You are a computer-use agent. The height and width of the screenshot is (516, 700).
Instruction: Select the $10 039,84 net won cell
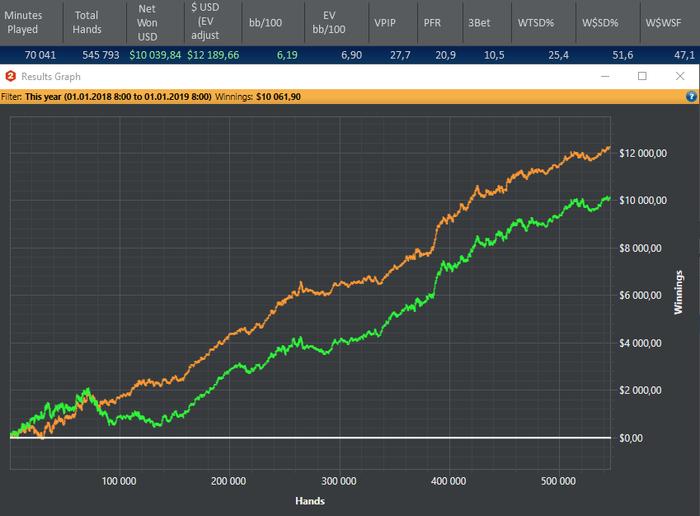[x=155, y=55]
